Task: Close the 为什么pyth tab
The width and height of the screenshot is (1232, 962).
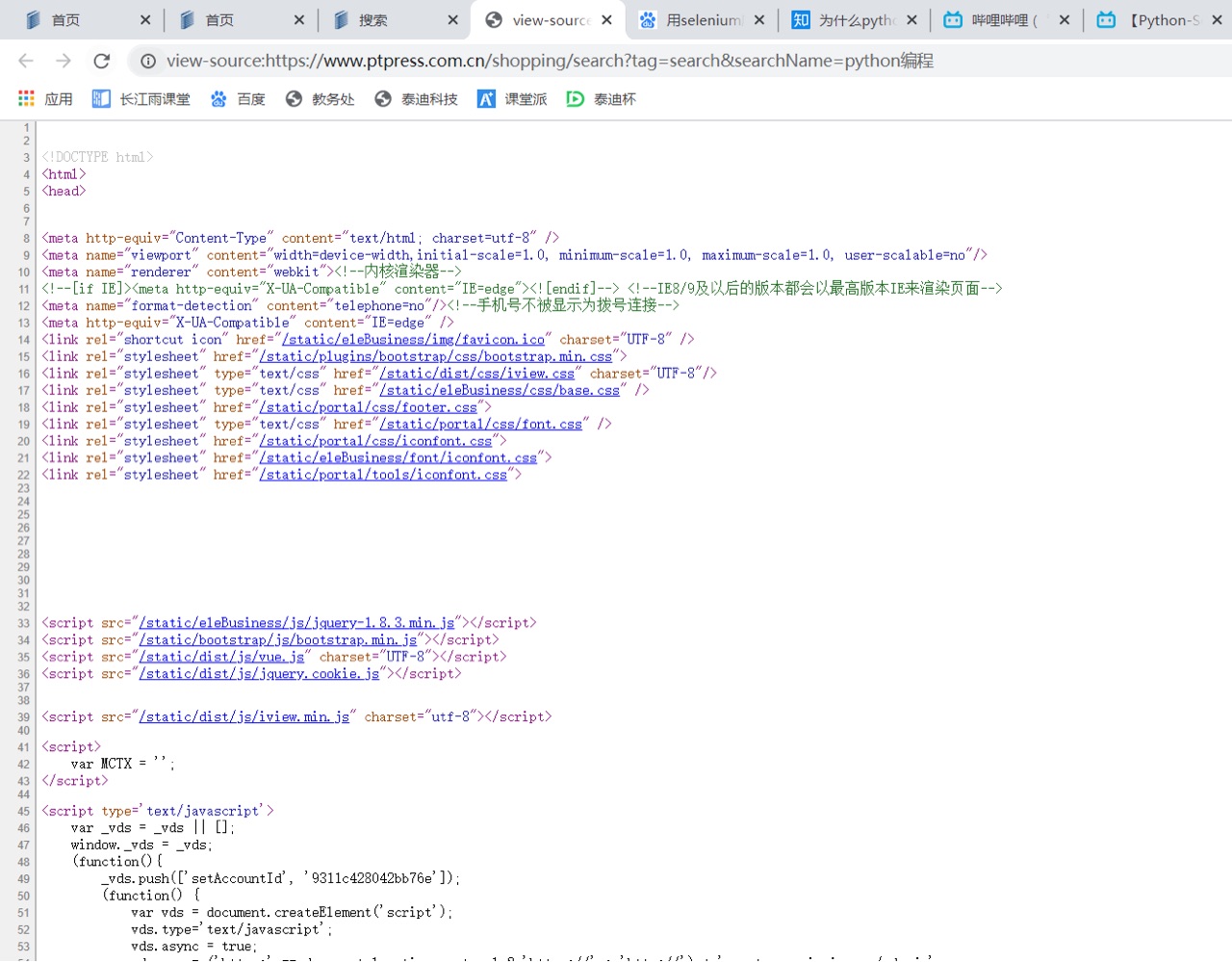Action: point(911,19)
